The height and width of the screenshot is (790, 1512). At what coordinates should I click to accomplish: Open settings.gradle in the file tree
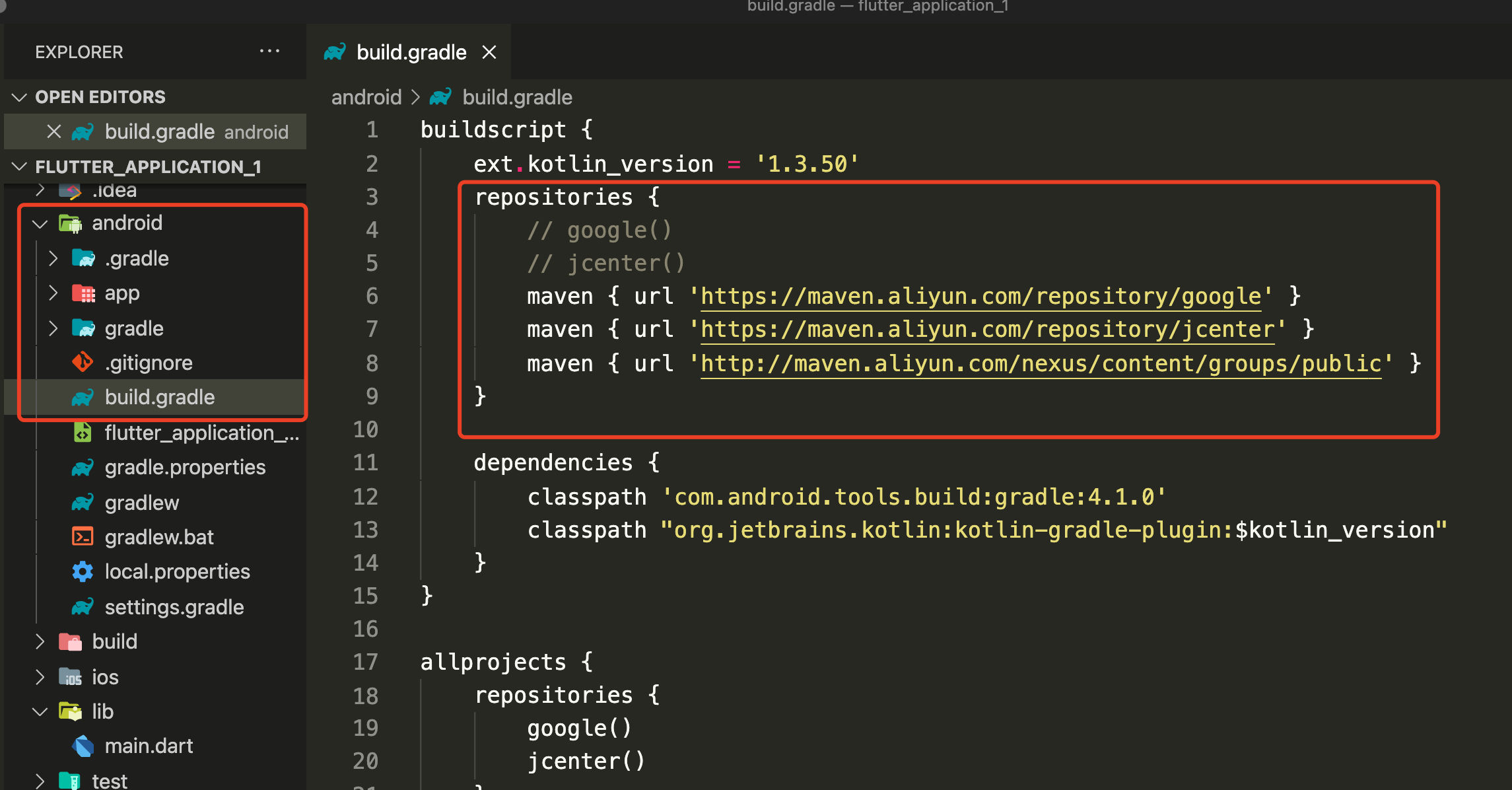(x=174, y=607)
